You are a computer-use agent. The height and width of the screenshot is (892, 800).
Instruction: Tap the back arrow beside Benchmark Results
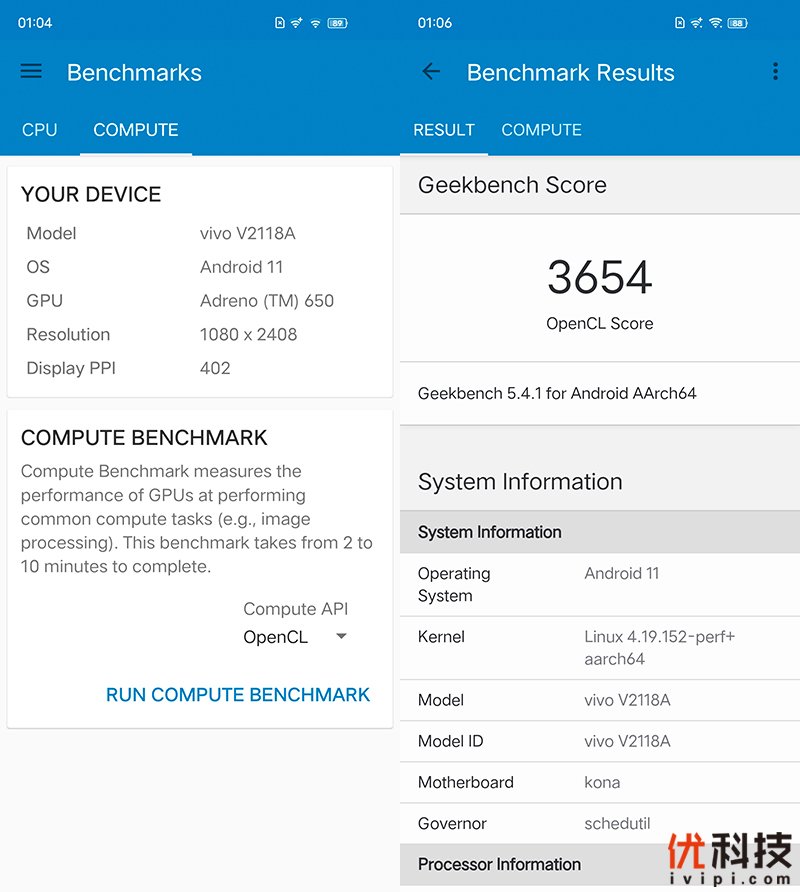point(431,72)
